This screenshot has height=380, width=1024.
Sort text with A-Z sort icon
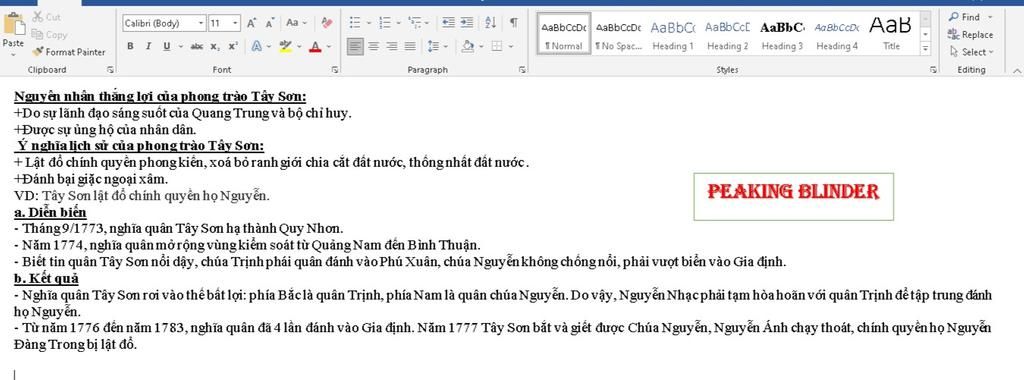click(490, 23)
